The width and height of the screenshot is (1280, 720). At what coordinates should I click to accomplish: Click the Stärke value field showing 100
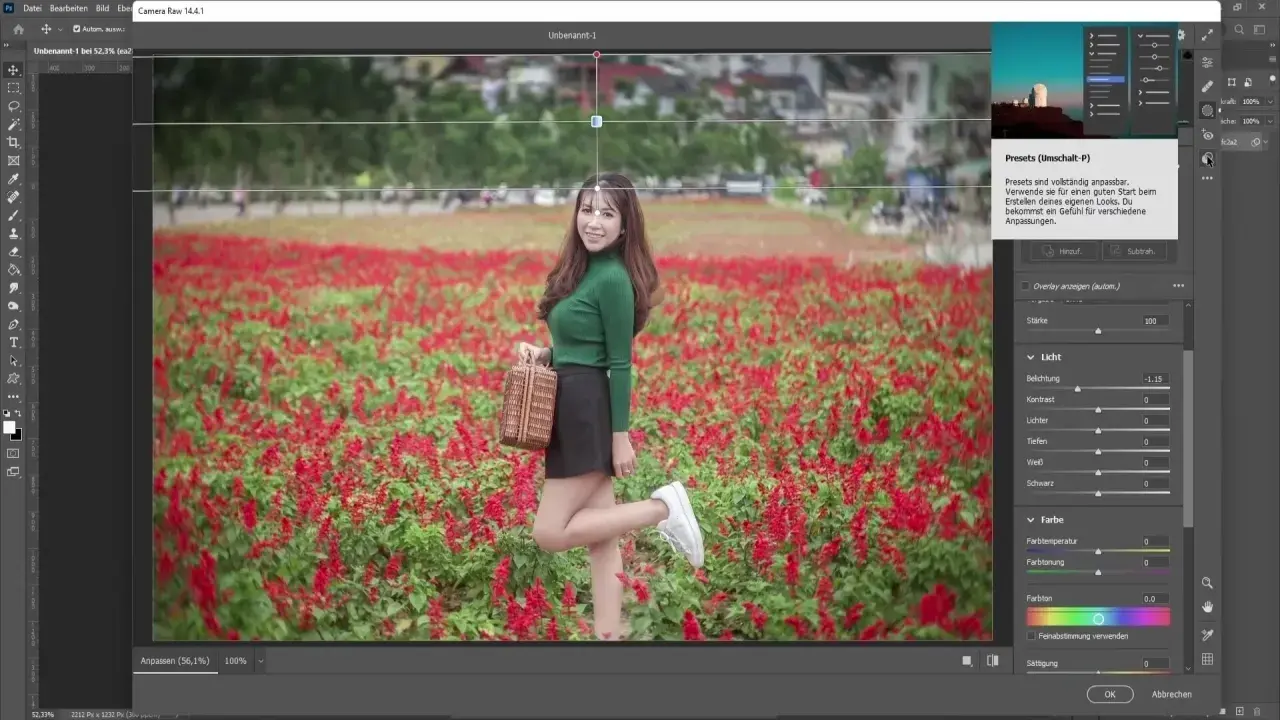[x=1155, y=320]
